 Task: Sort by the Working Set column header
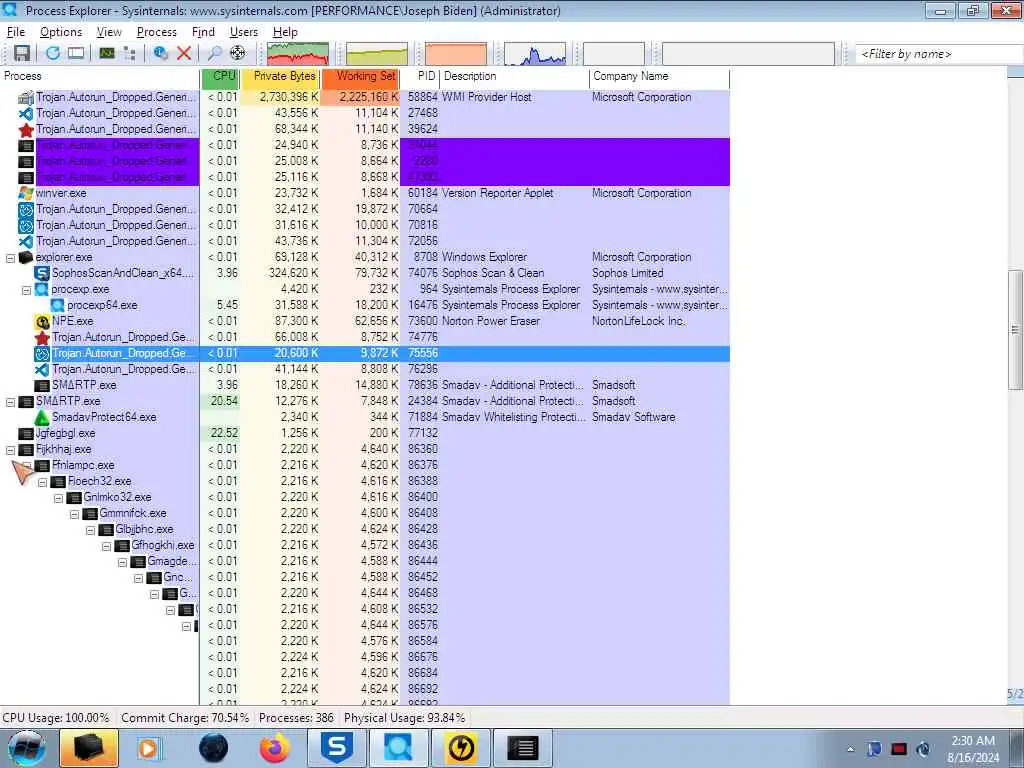click(x=360, y=76)
